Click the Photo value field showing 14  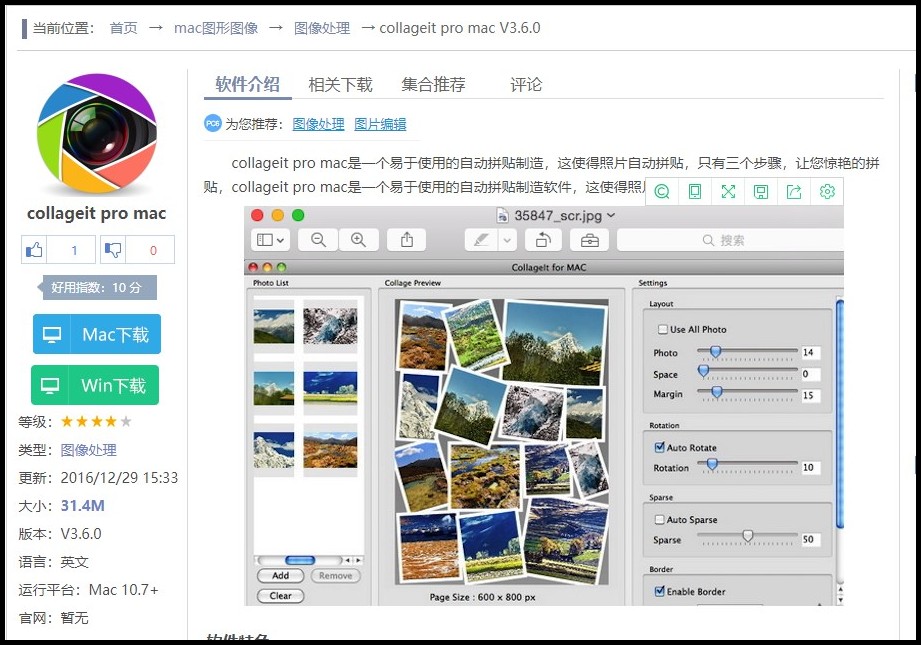coord(811,352)
